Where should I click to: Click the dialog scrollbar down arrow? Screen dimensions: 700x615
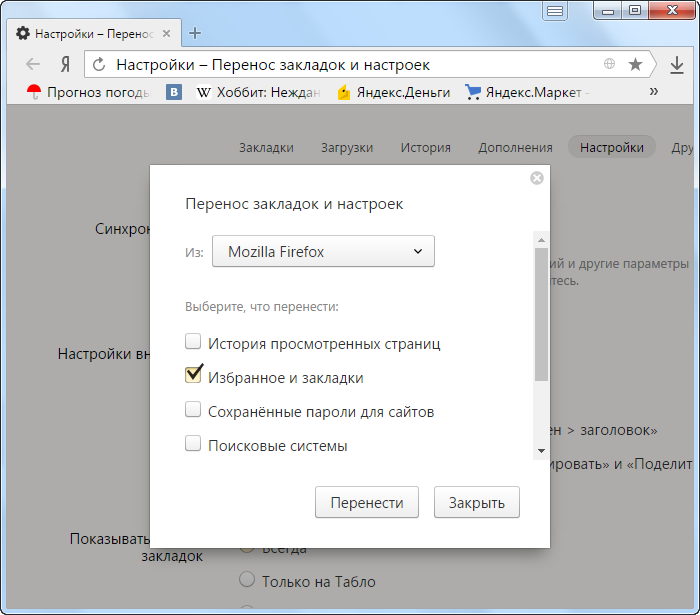(x=541, y=451)
